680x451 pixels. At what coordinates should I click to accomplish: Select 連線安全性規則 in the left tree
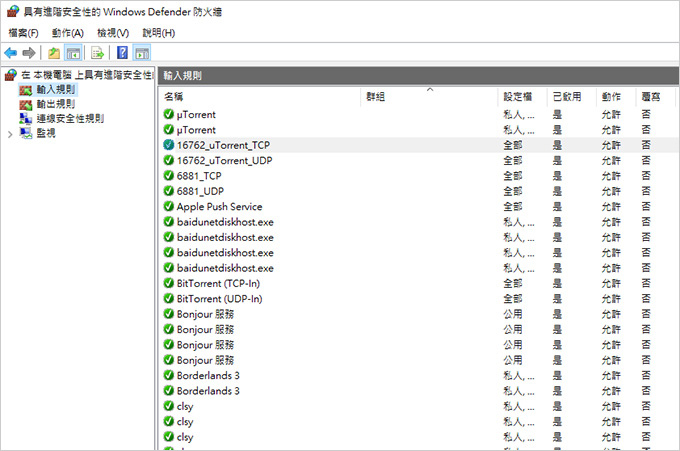coord(70,118)
